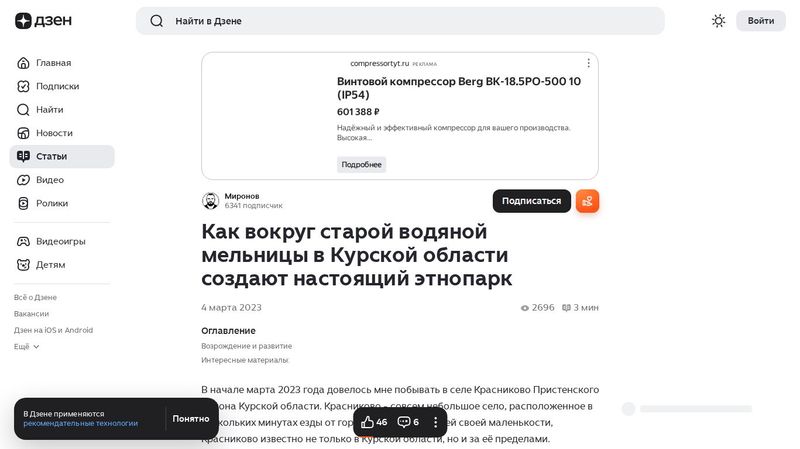Click the Dzen logo icon
This screenshot has height=449, width=800.
pyautogui.click(x=23, y=21)
